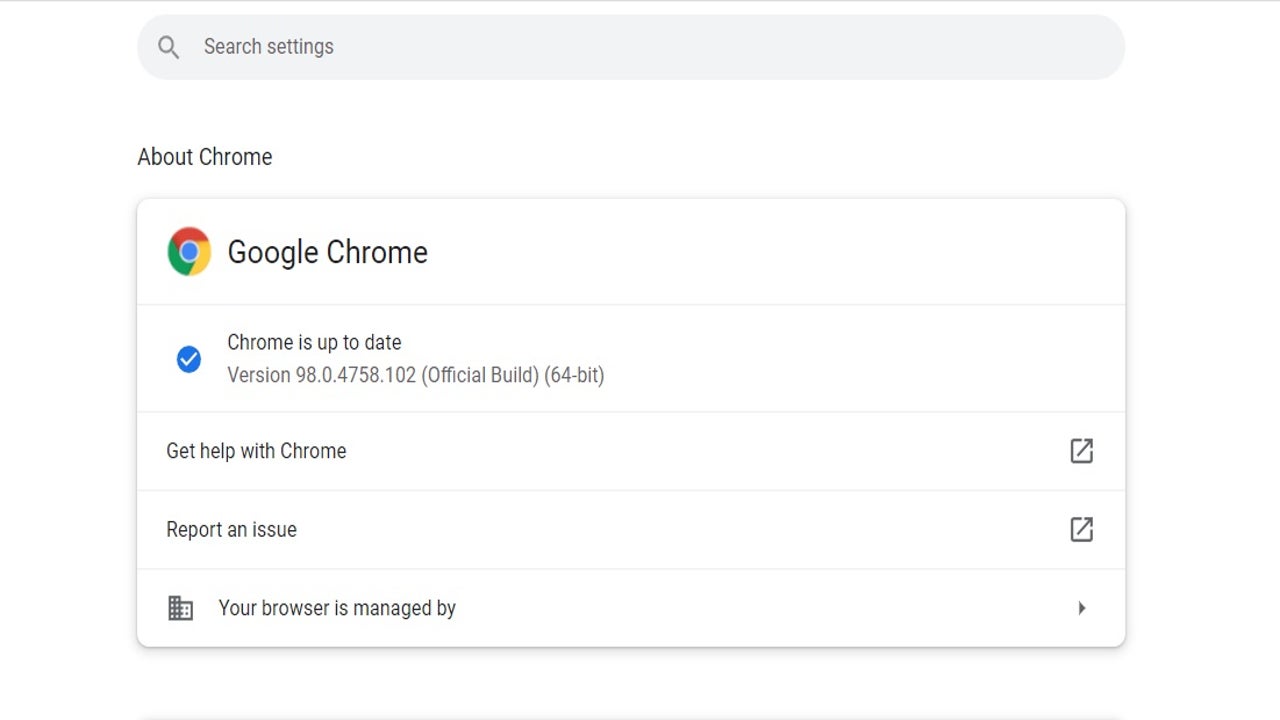Click the Chrome is up to date status
Screen dimensions: 1280x720
coord(314,342)
